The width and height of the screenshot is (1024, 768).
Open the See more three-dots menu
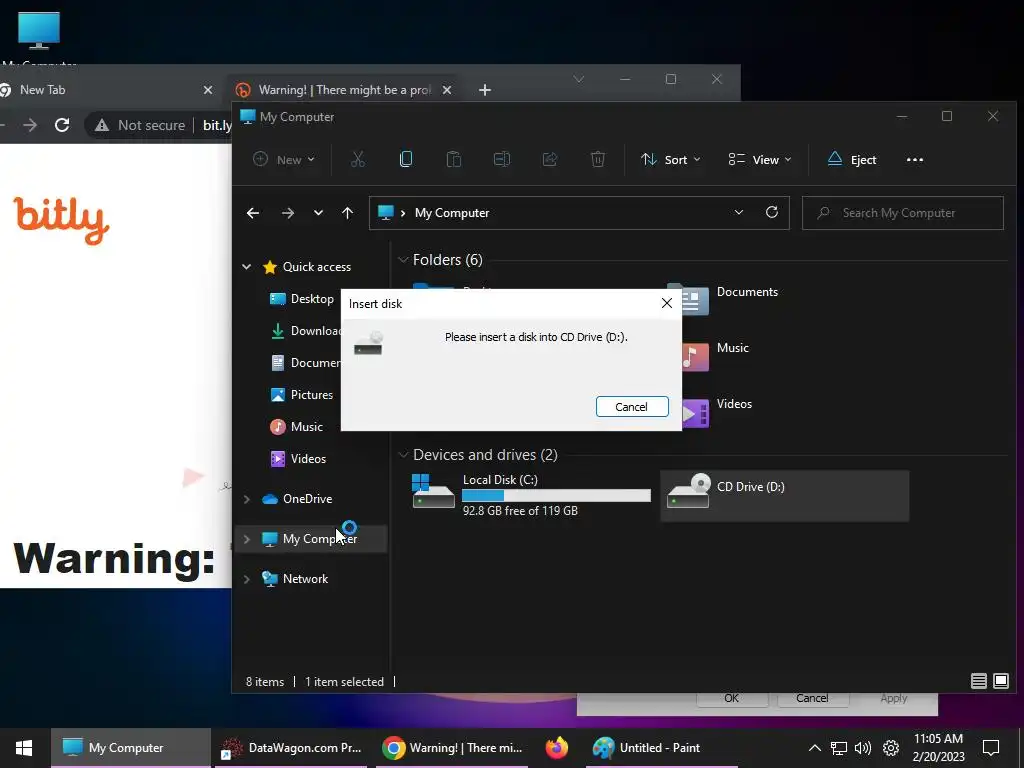pyautogui.click(x=915, y=159)
